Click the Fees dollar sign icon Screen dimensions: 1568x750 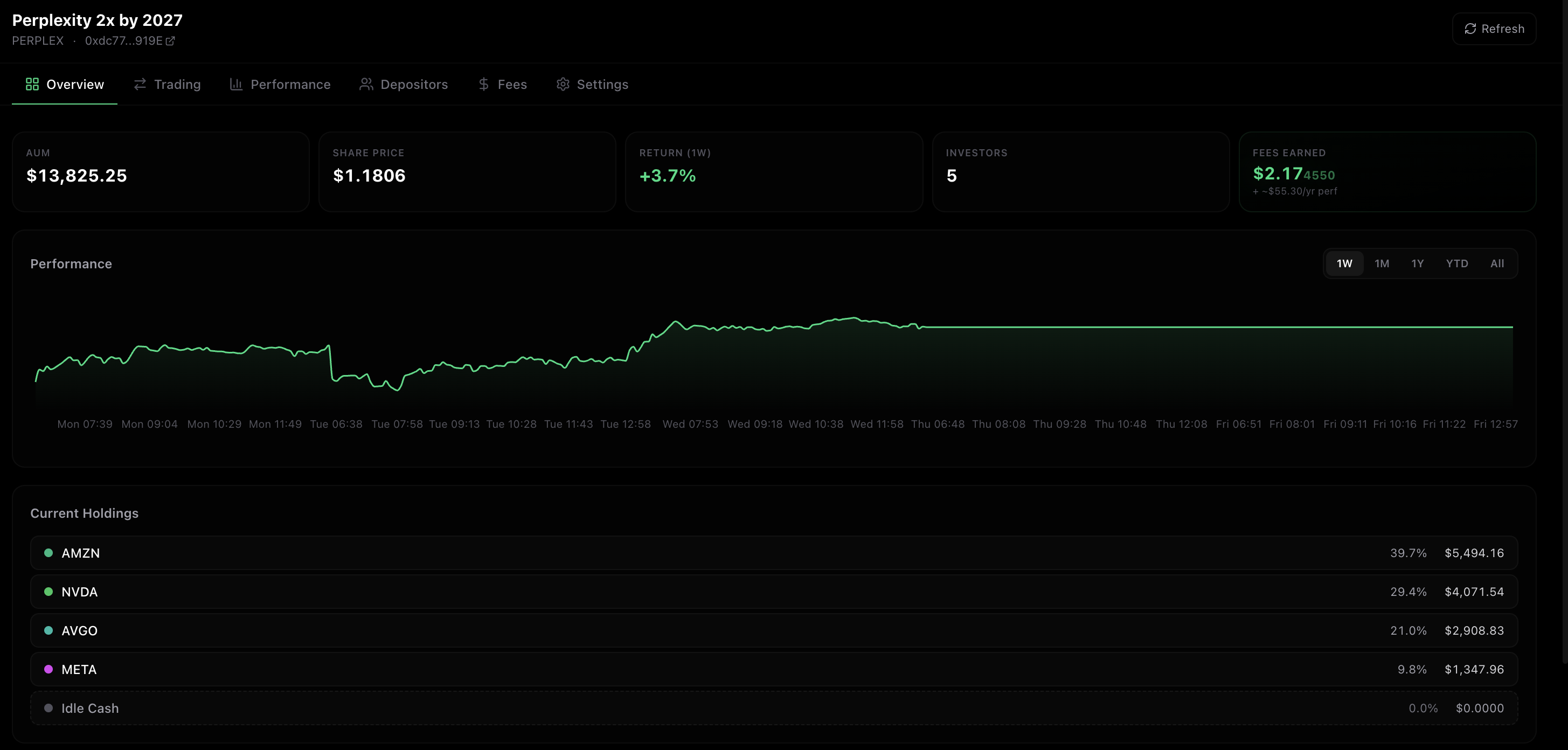[x=483, y=84]
